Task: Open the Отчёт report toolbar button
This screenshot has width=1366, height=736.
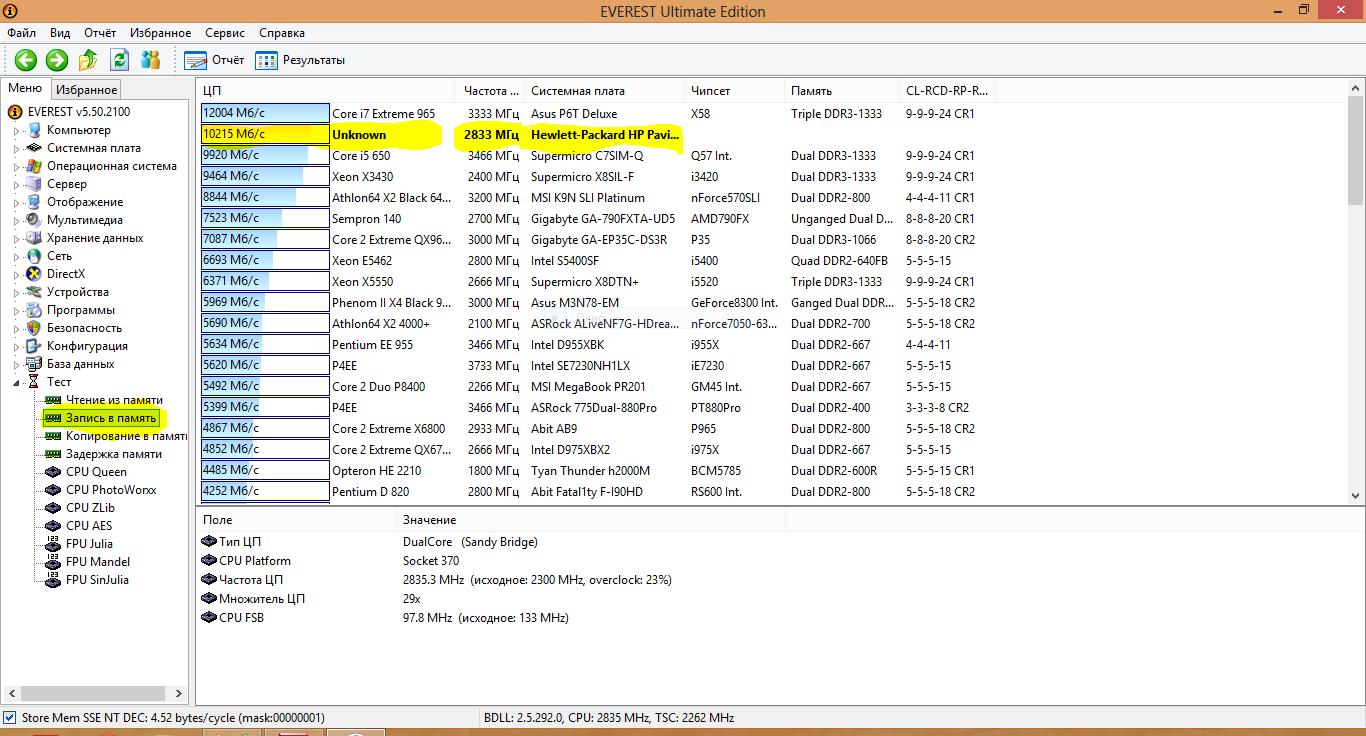Action: tap(214, 60)
